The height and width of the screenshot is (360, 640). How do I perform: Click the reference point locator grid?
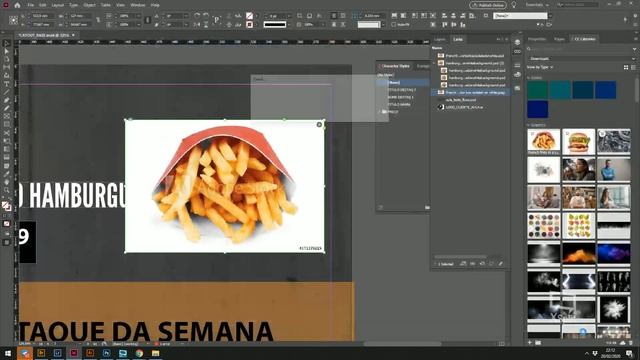tap(13, 20)
